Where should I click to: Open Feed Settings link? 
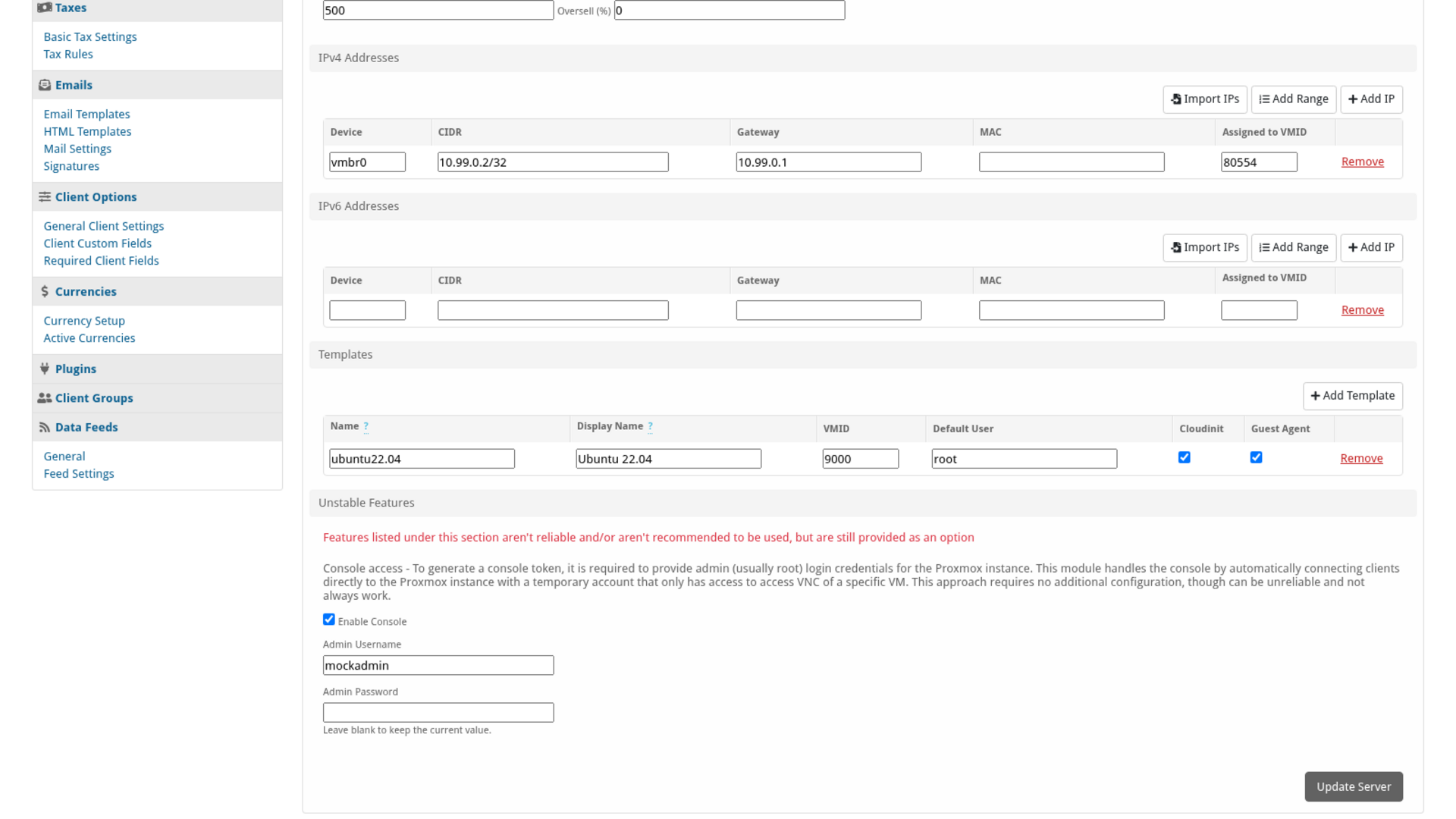(79, 474)
